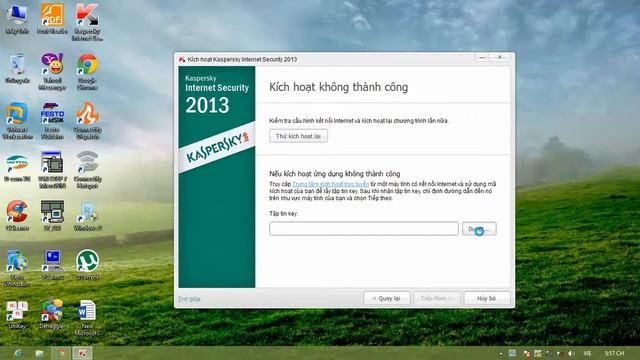640x360 pixels.
Task: Click the "< Quay lại" back button
Action: coord(387,298)
